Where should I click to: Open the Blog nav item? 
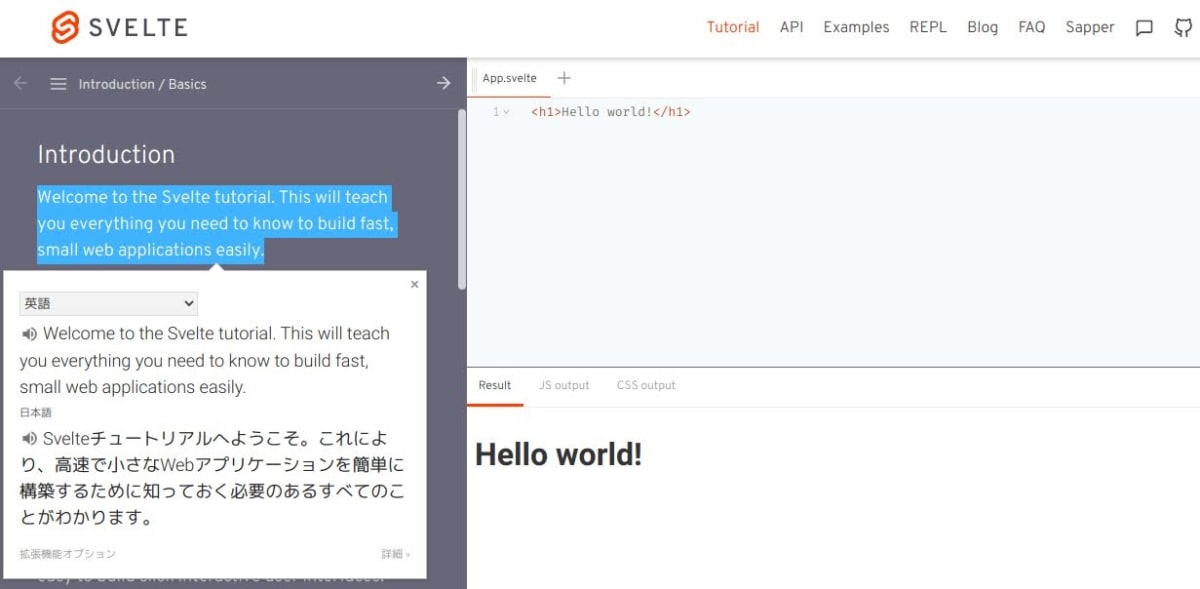(982, 27)
